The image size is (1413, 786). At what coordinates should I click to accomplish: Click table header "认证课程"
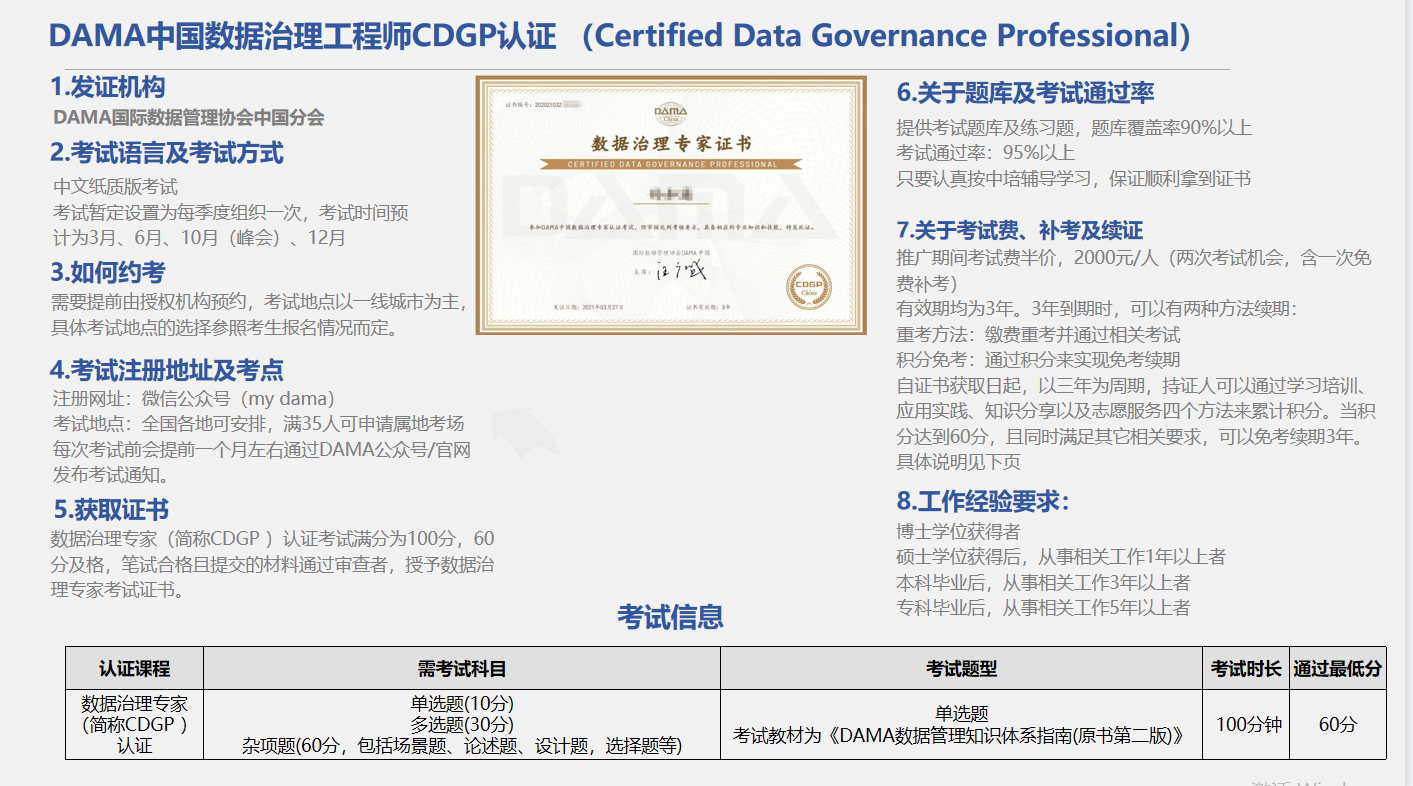coord(134,669)
